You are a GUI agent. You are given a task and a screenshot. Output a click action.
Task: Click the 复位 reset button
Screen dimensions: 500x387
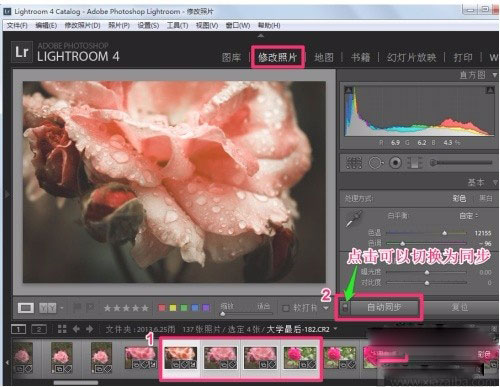click(x=460, y=307)
